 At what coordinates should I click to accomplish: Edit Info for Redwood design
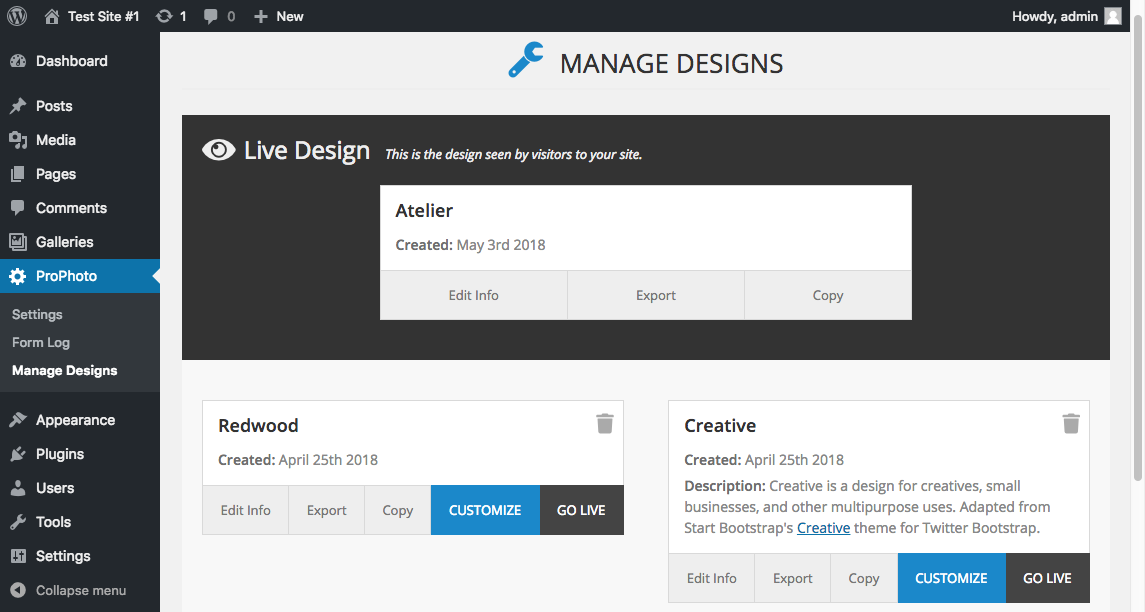pos(245,510)
